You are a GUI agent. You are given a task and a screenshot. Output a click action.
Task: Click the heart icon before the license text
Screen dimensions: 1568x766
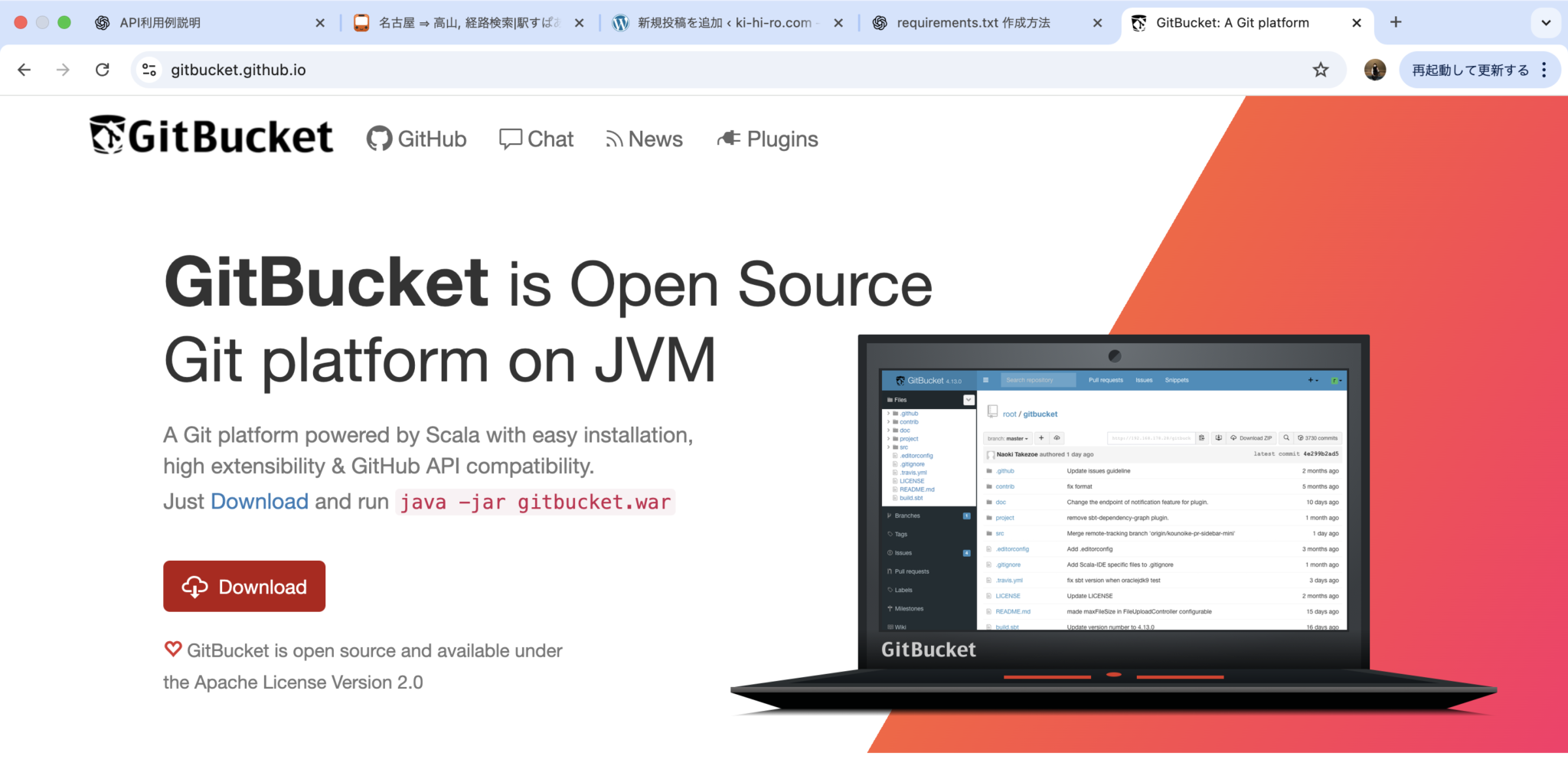click(x=172, y=649)
